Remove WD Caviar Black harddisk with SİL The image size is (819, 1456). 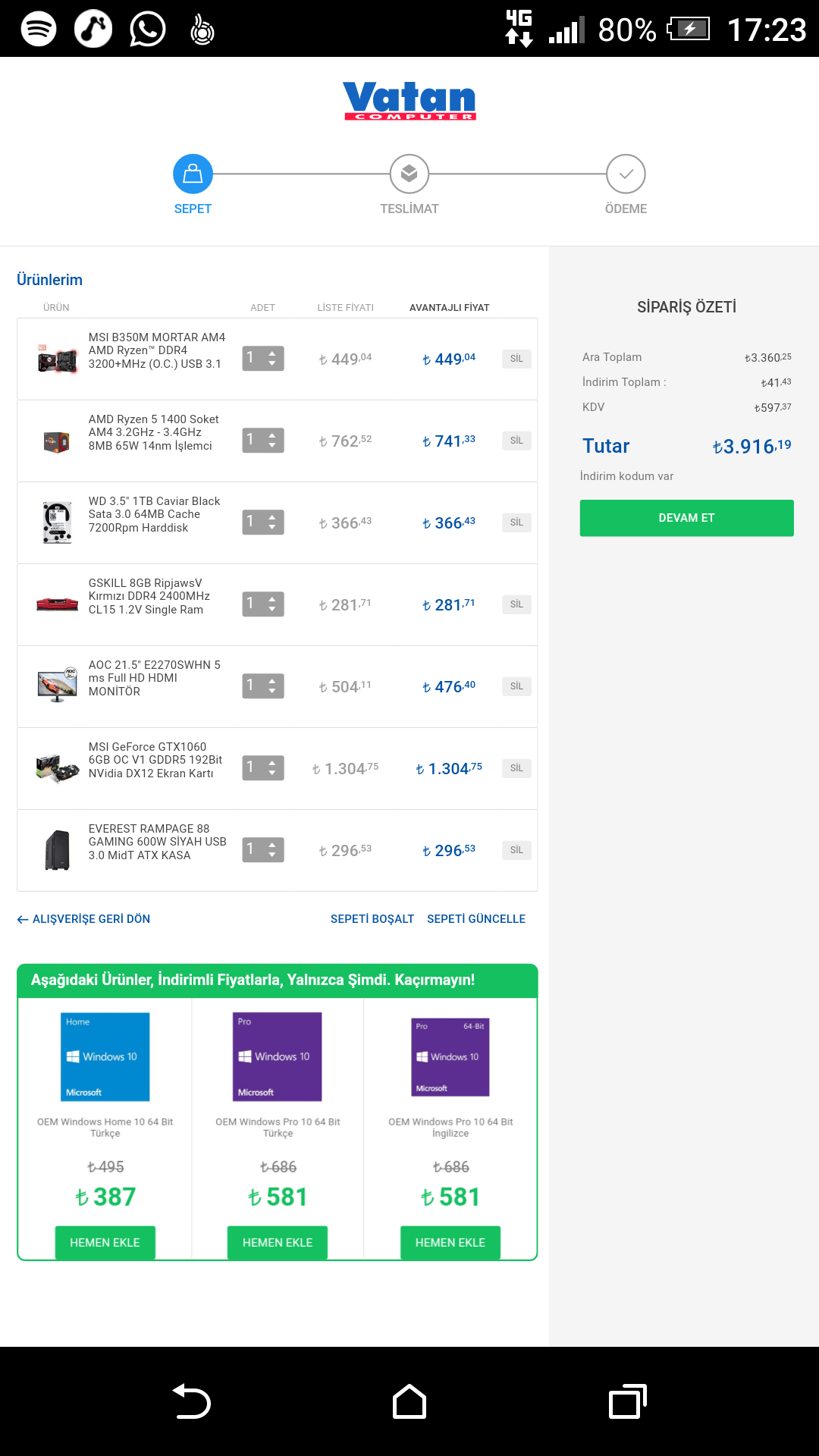pos(516,522)
